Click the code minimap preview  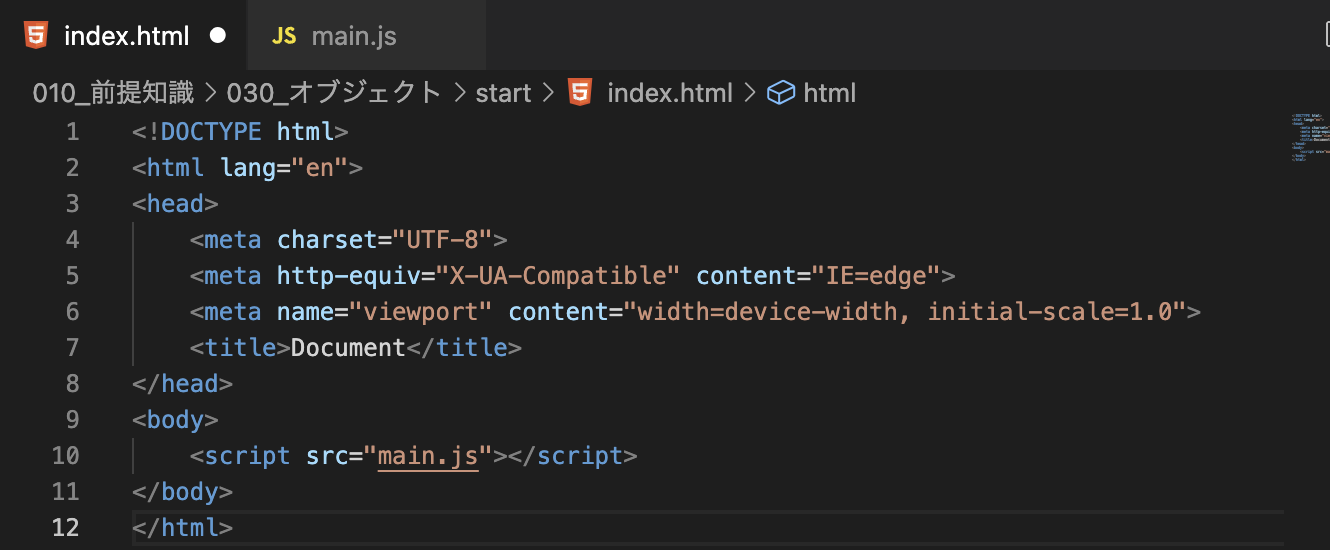[x=1308, y=138]
